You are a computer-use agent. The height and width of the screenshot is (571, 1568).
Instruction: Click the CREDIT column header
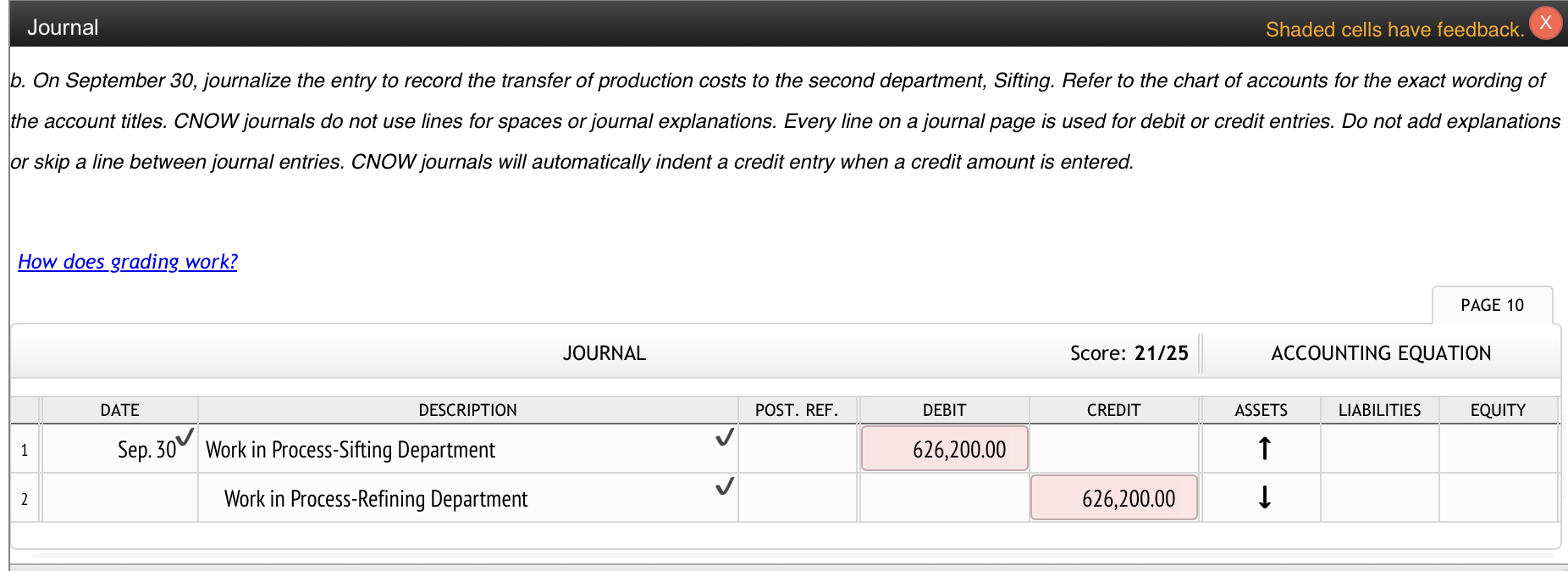[x=1114, y=410]
